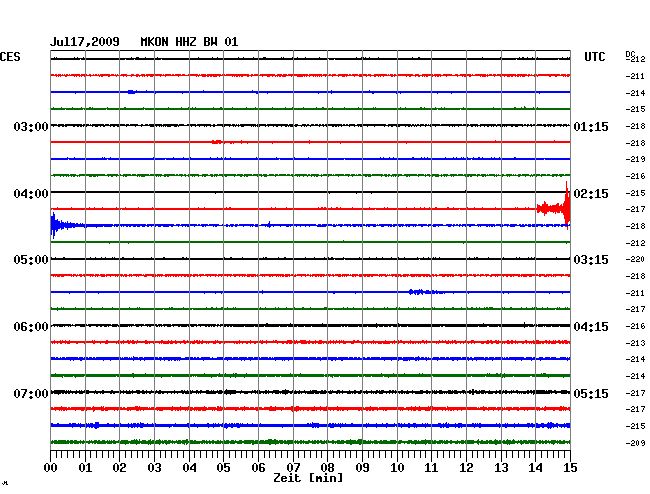Click the DC offset value '-209'
The image size is (650, 494).
coord(635,443)
